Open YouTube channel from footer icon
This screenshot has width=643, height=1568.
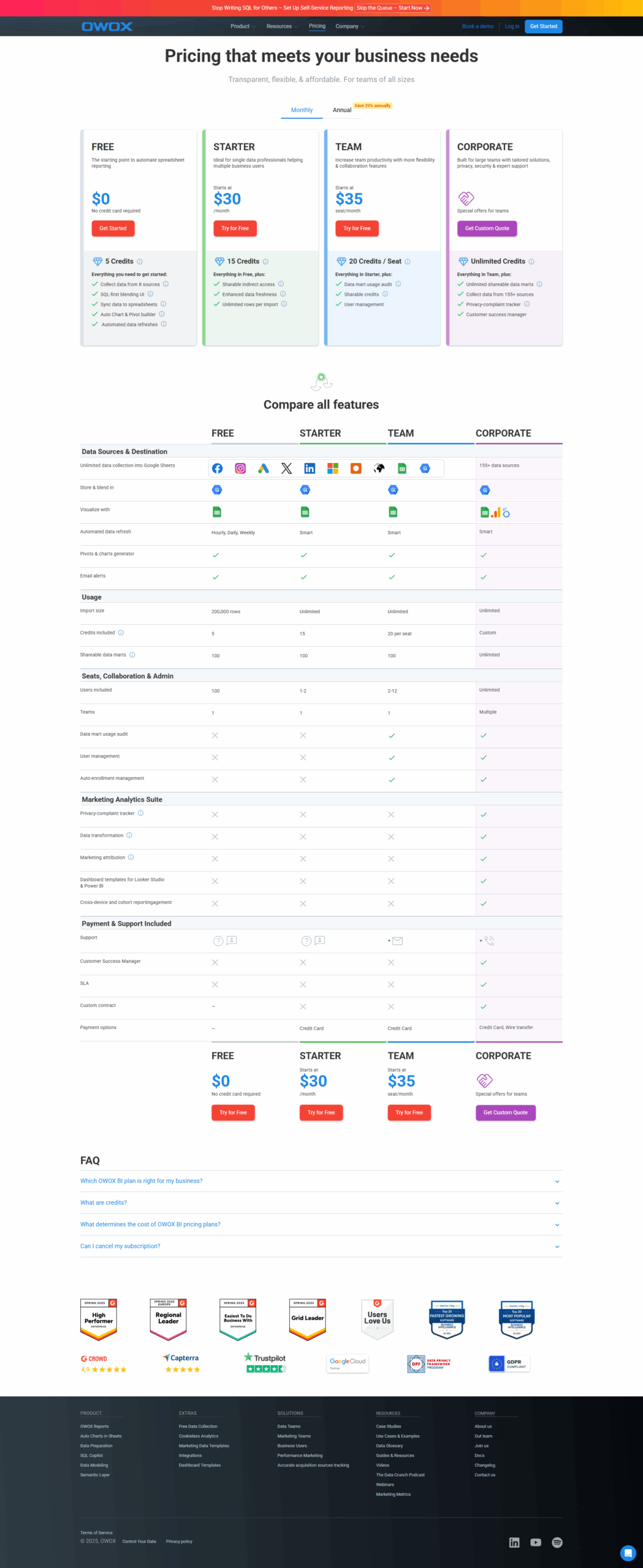[x=536, y=1542]
